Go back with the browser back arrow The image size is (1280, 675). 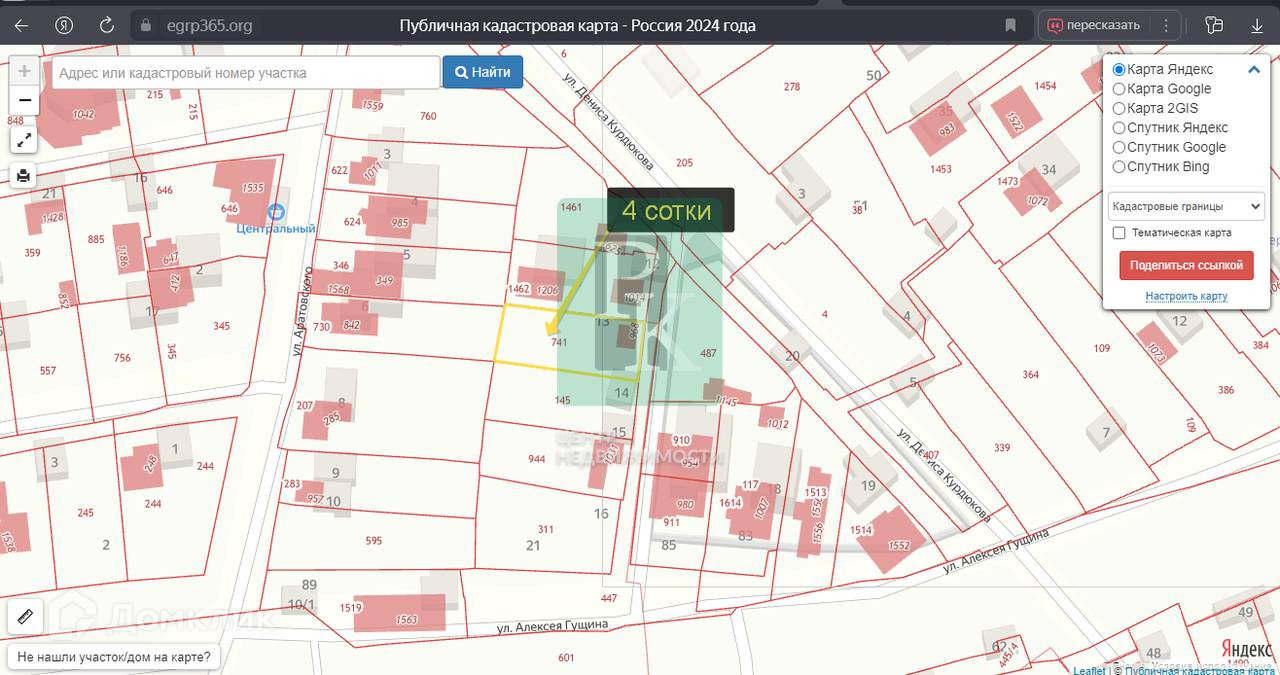pyautogui.click(x=22, y=25)
